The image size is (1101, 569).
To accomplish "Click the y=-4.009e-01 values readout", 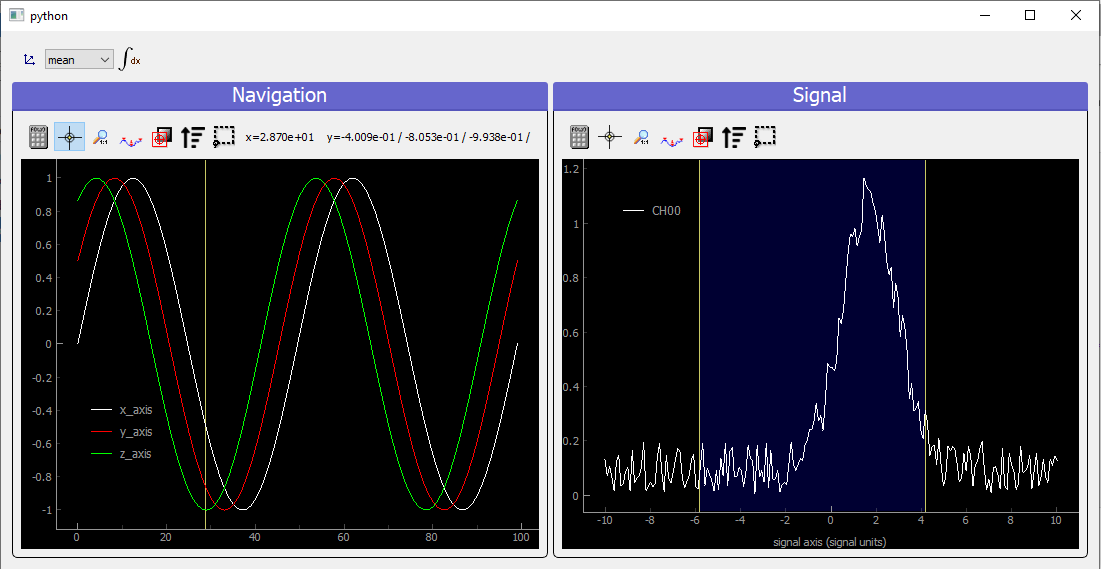I will pos(428,137).
